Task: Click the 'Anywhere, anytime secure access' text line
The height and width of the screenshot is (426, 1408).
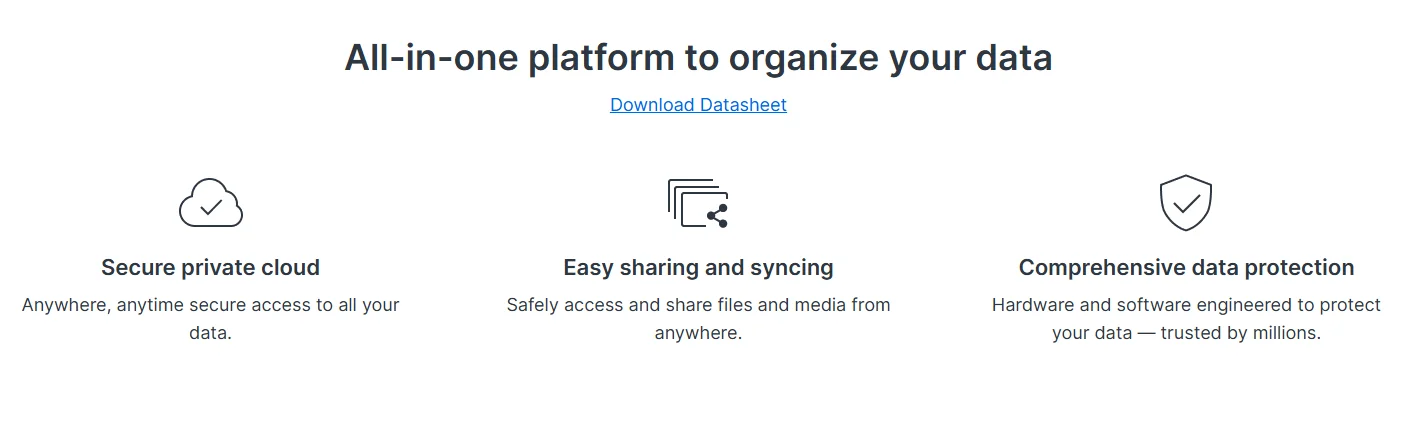Action: [211, 305]
